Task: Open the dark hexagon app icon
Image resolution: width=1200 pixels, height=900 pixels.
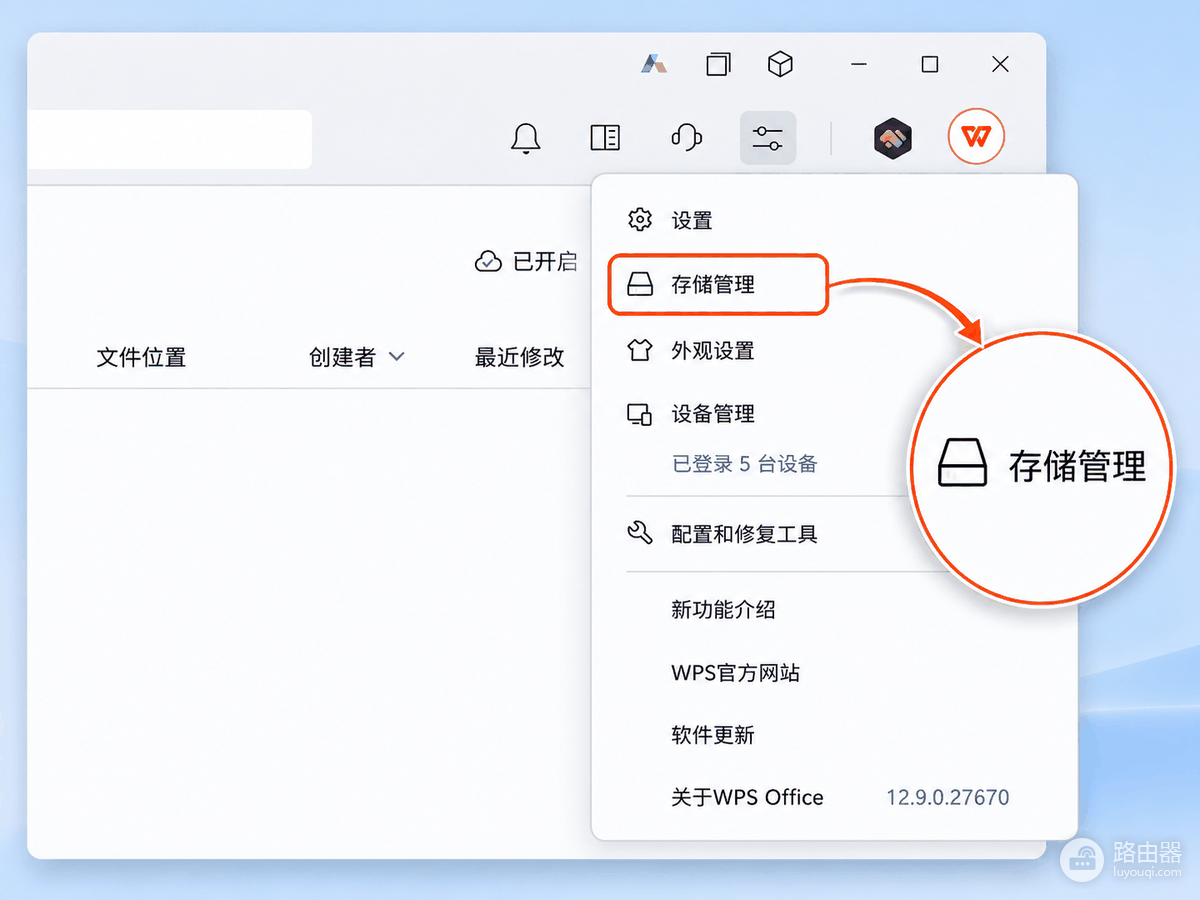Action: pos(893,138)
